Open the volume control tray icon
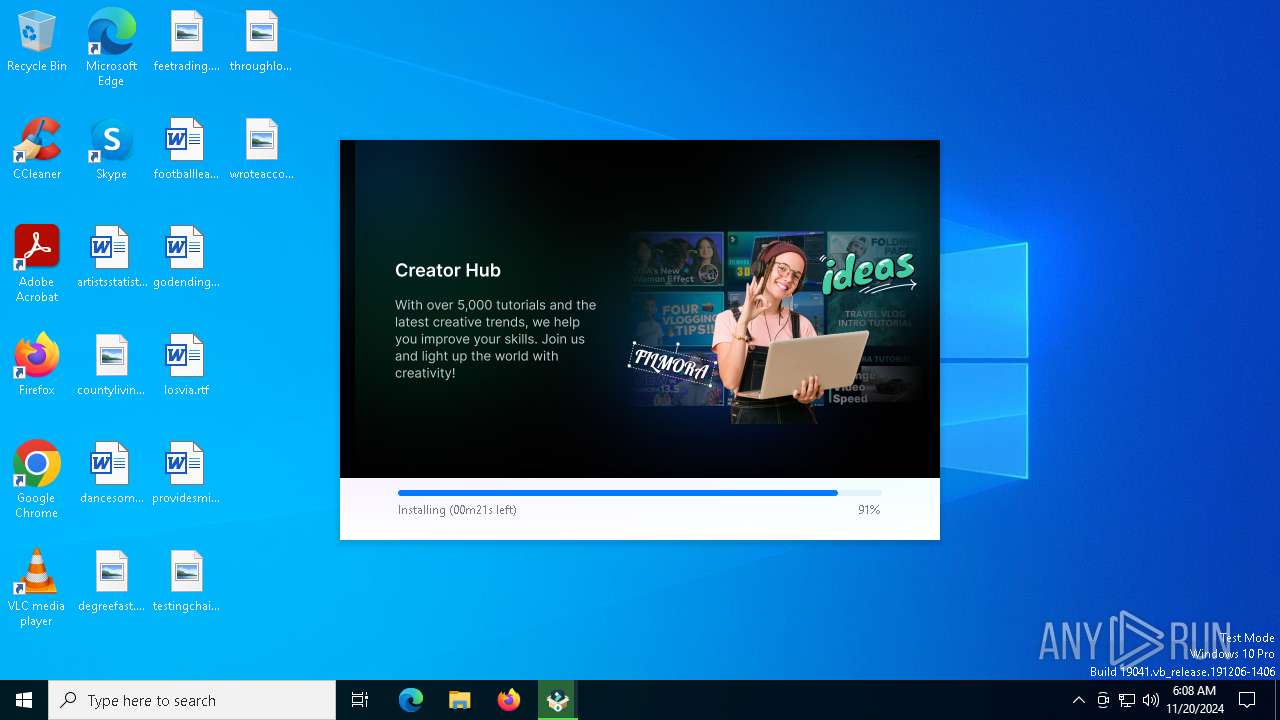1280x720 pixels. point(1151,700)
